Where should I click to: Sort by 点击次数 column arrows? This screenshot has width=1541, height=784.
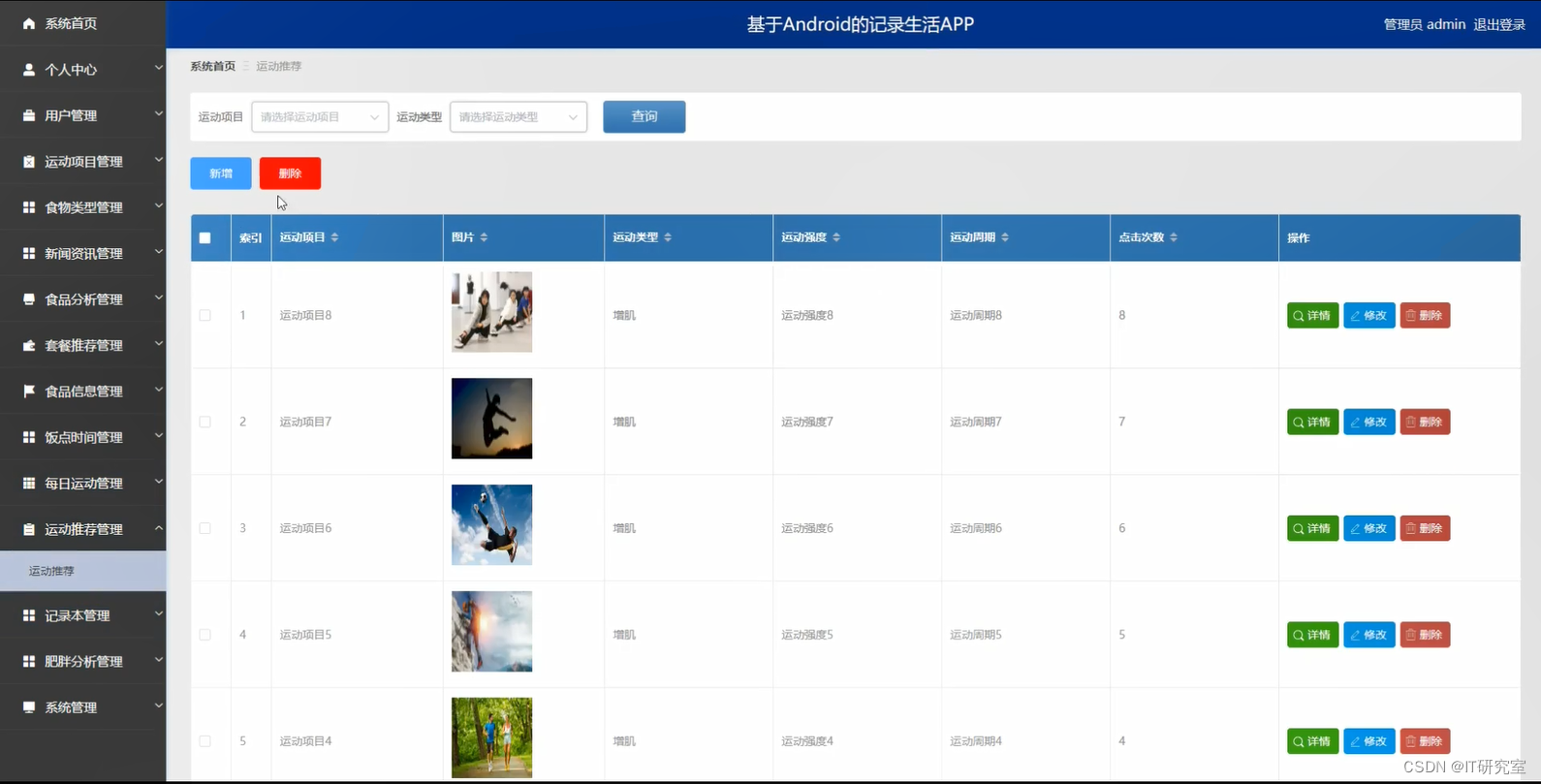(1174, 237)
